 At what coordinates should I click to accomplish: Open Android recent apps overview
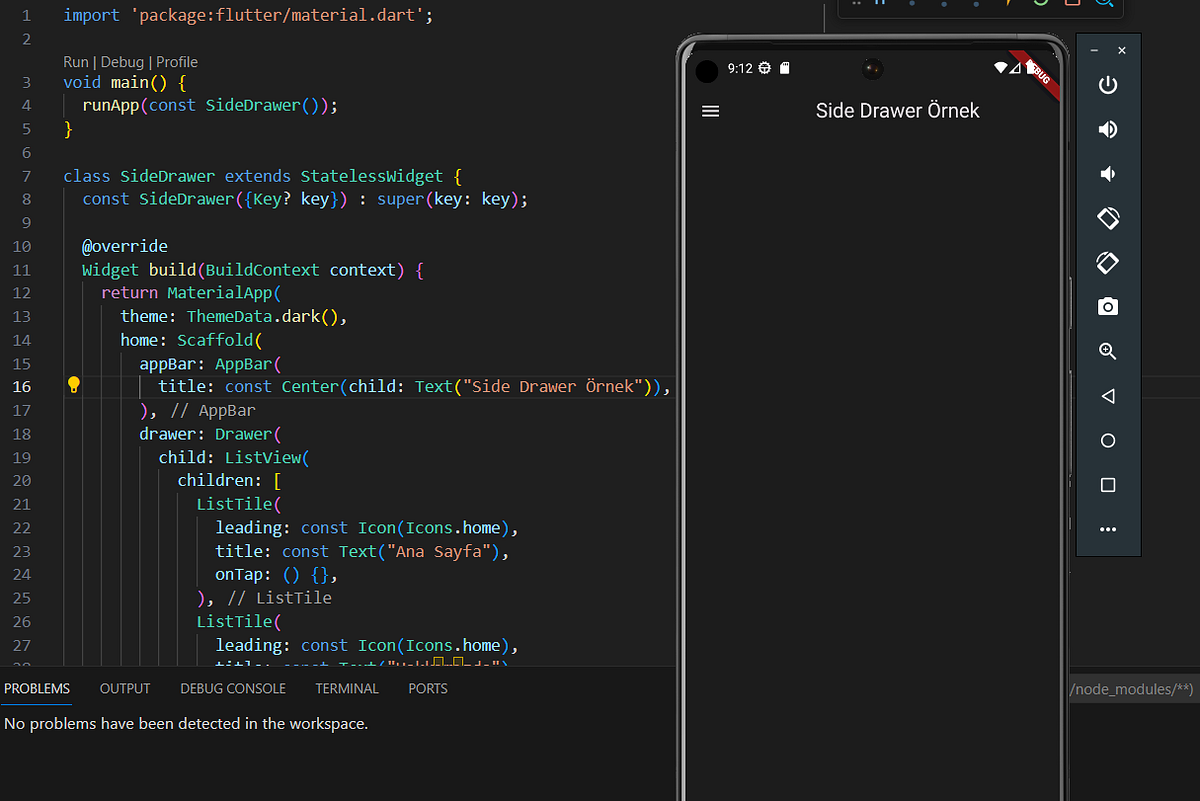pos(1107,485)
